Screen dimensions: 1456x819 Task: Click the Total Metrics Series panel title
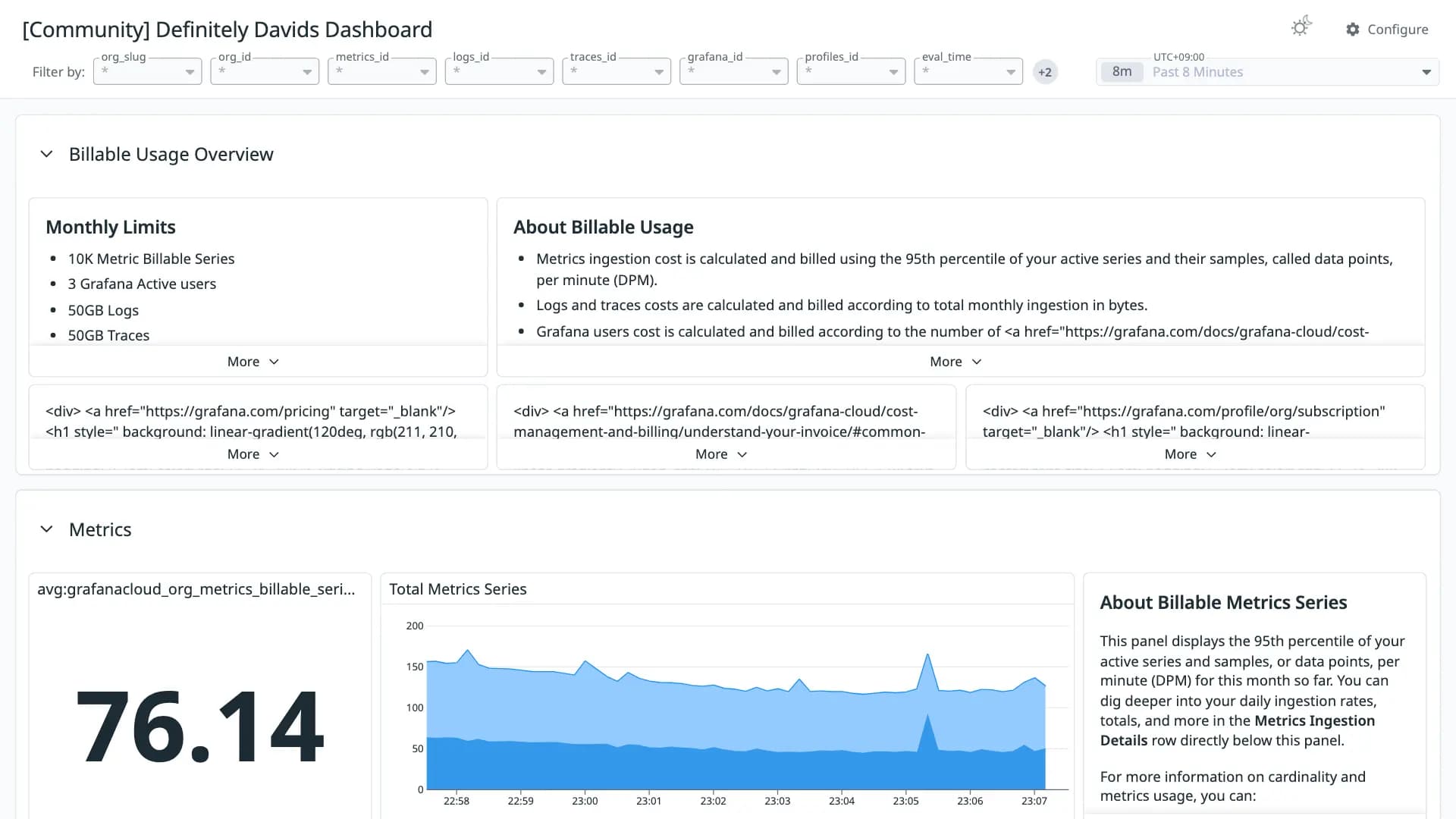click(458, 589)
